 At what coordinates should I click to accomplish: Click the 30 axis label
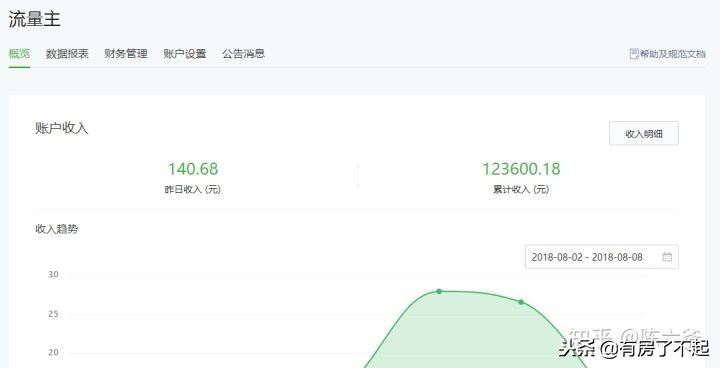coord(53,274)
